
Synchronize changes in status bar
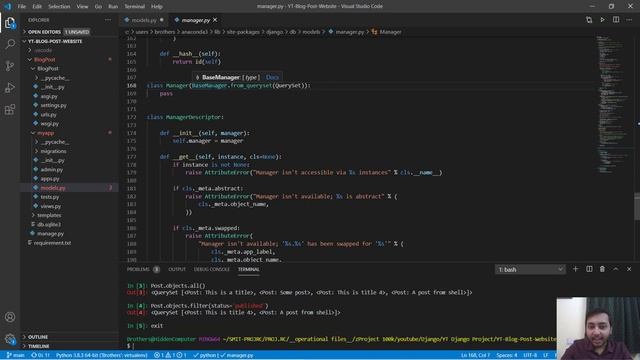click(40, 355)
